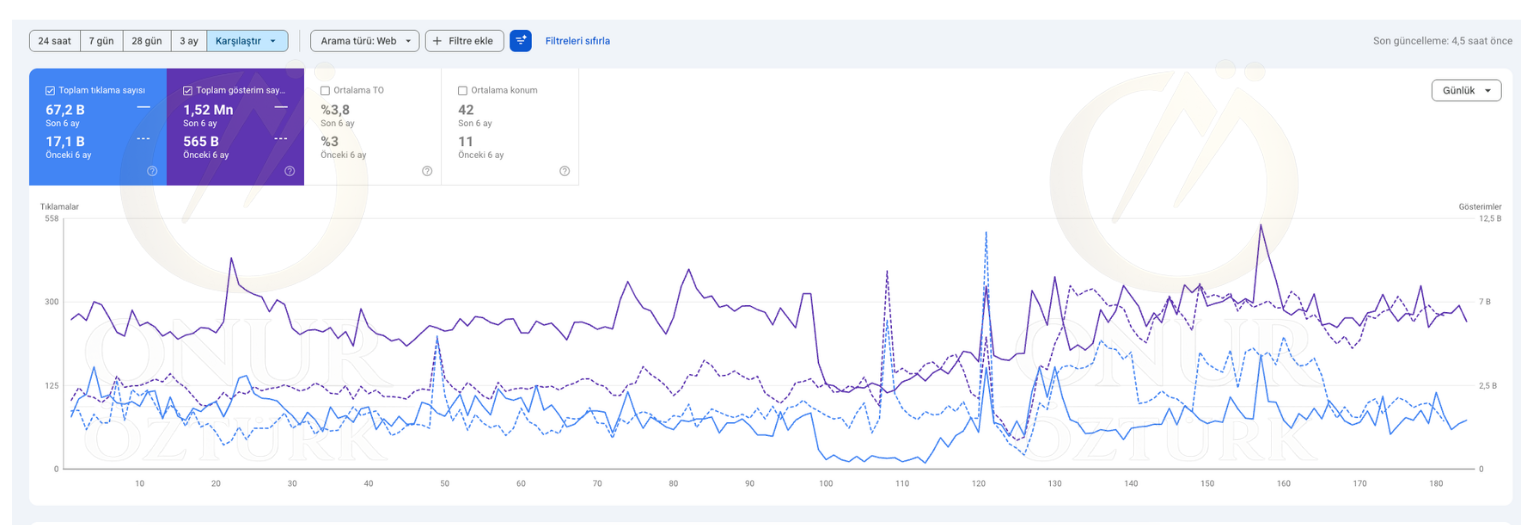Expand the Arama türü: Web dropdown
The image size is (1521, 525).
tap(364, 41)
